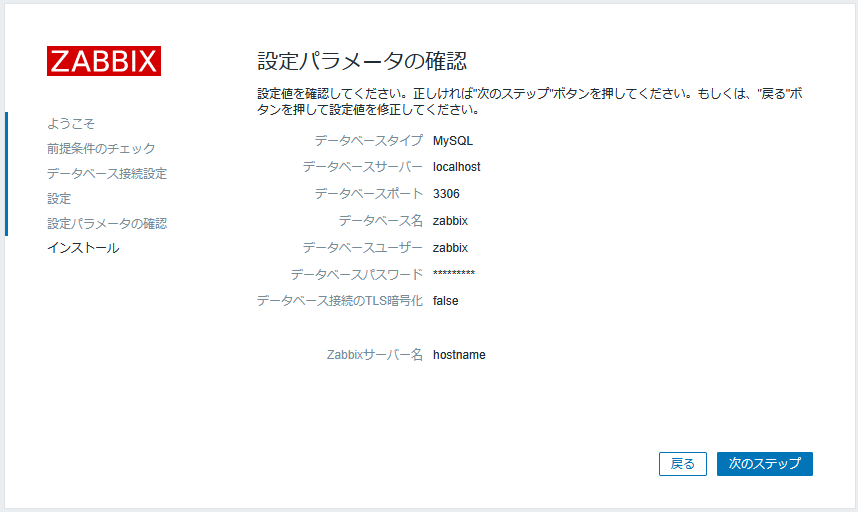Image resolution: width=858 pixels, height=512 pixels.
Task: Click the localhost database server value
Action: coord(456,167)
